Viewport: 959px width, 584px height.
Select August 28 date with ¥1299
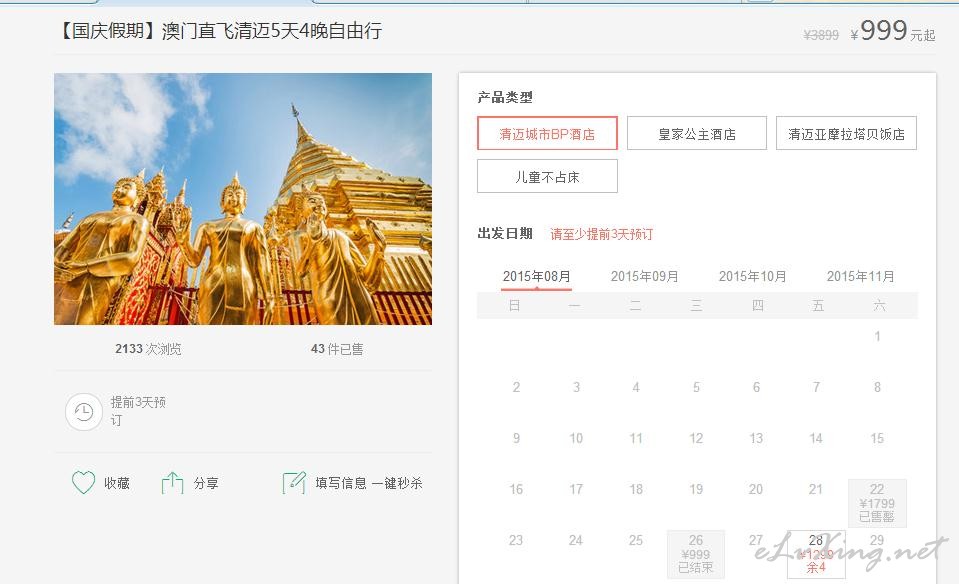816,554
